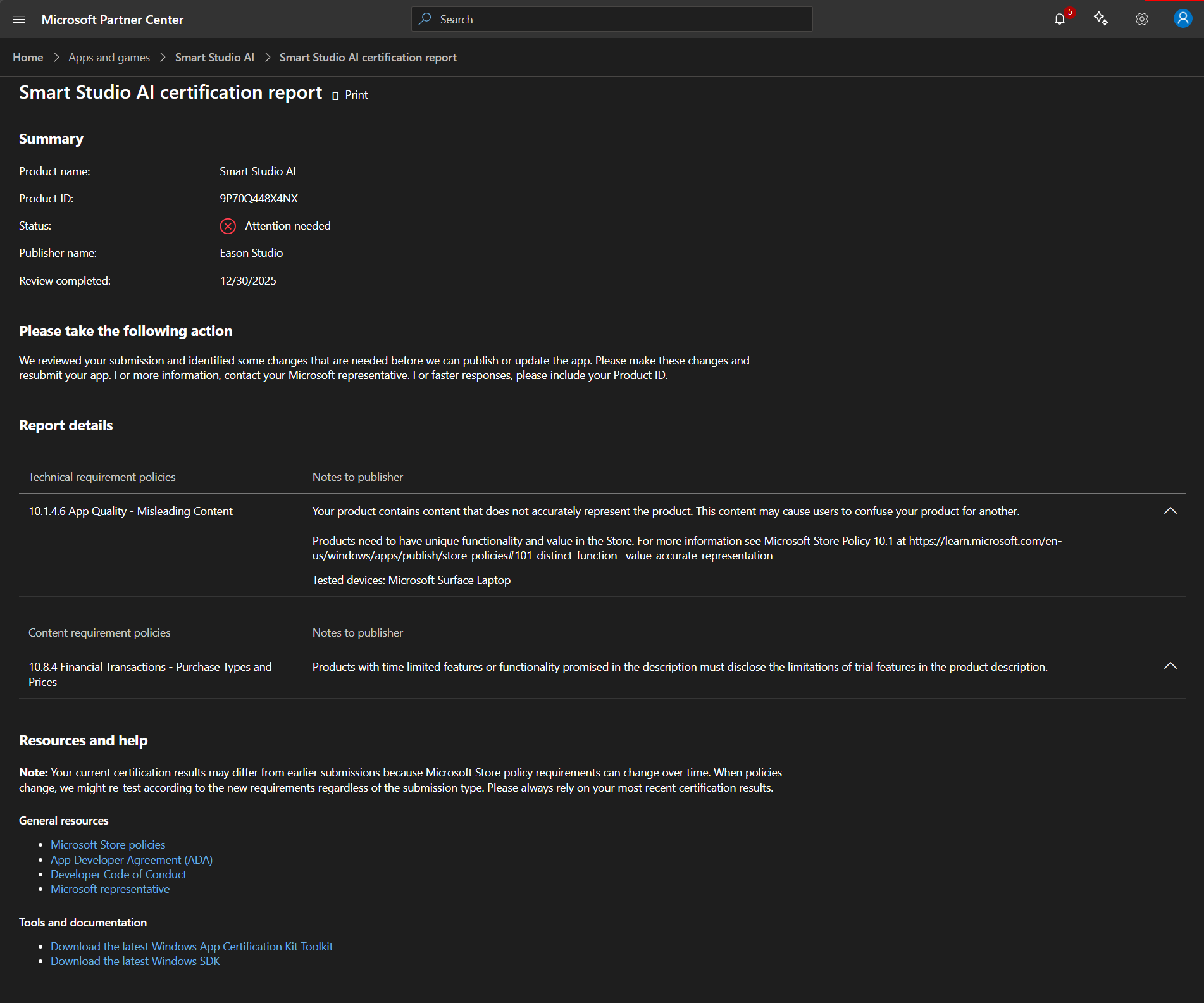
Task: Open App Developer Agreement (ADA) link
Action: [132, 860]
